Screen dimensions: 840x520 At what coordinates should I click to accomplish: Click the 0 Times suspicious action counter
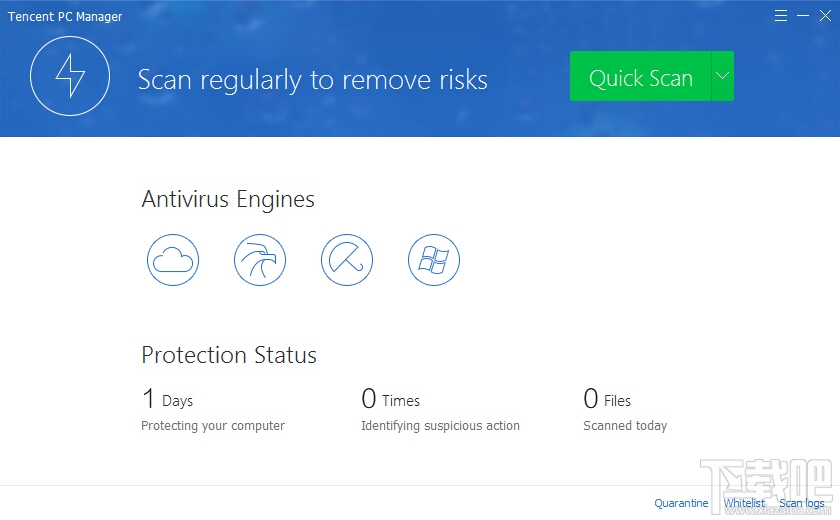click(390, 400)
